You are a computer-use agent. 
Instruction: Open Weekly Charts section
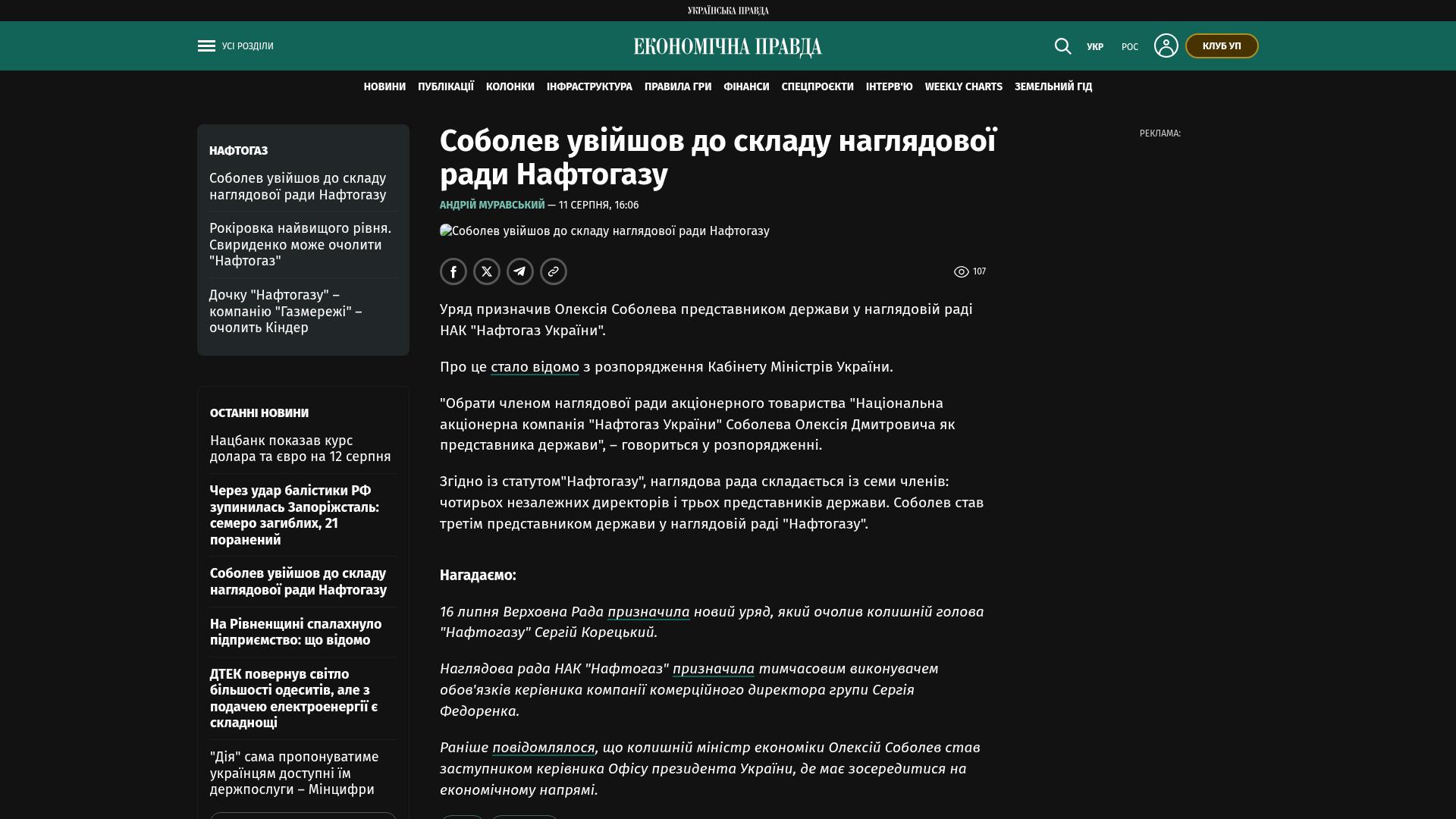click(x=964, y=87)
